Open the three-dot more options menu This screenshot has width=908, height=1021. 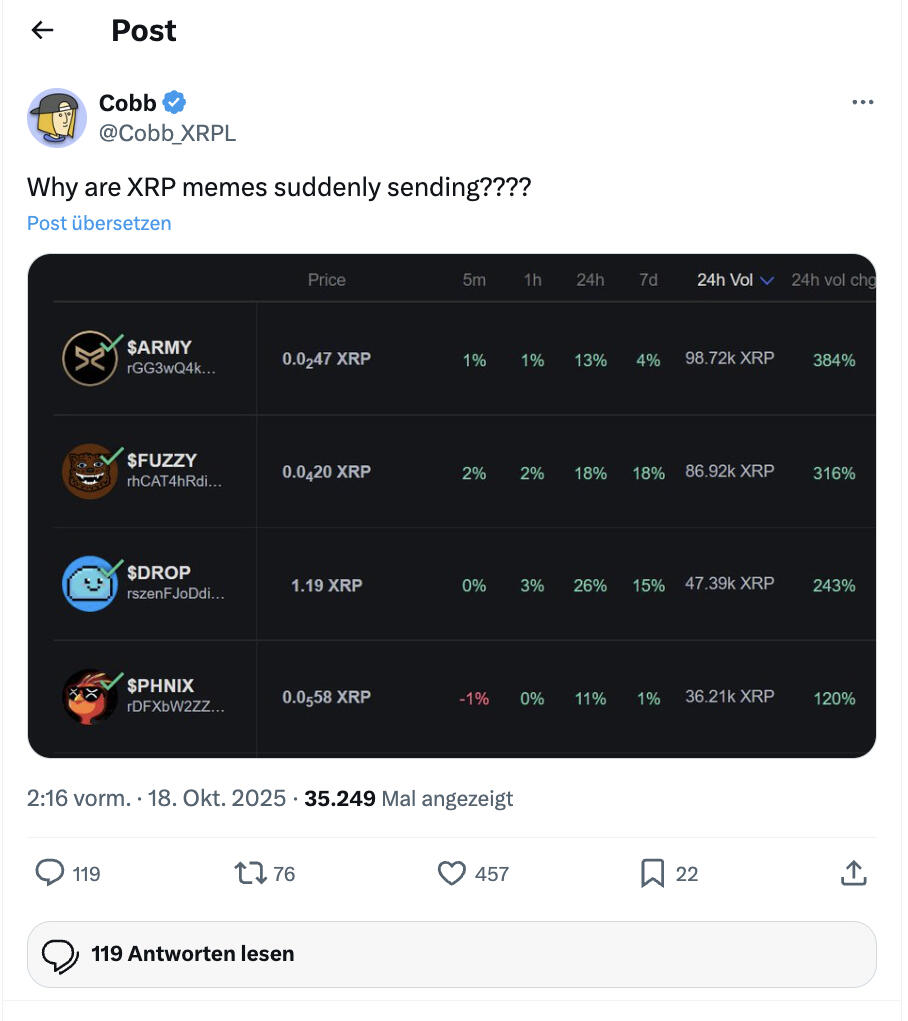[x=862, y=102]
